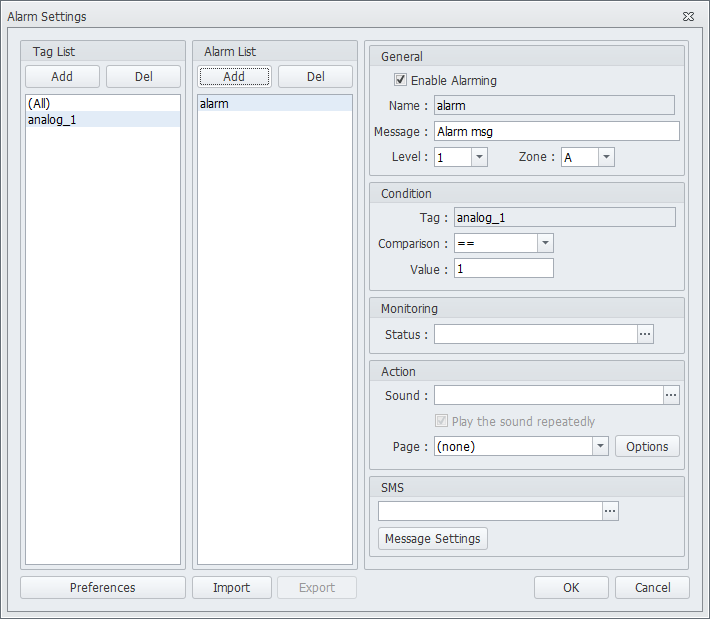Click the SMS recipient field
Screen dimensions: 710x619
[490, 511]
